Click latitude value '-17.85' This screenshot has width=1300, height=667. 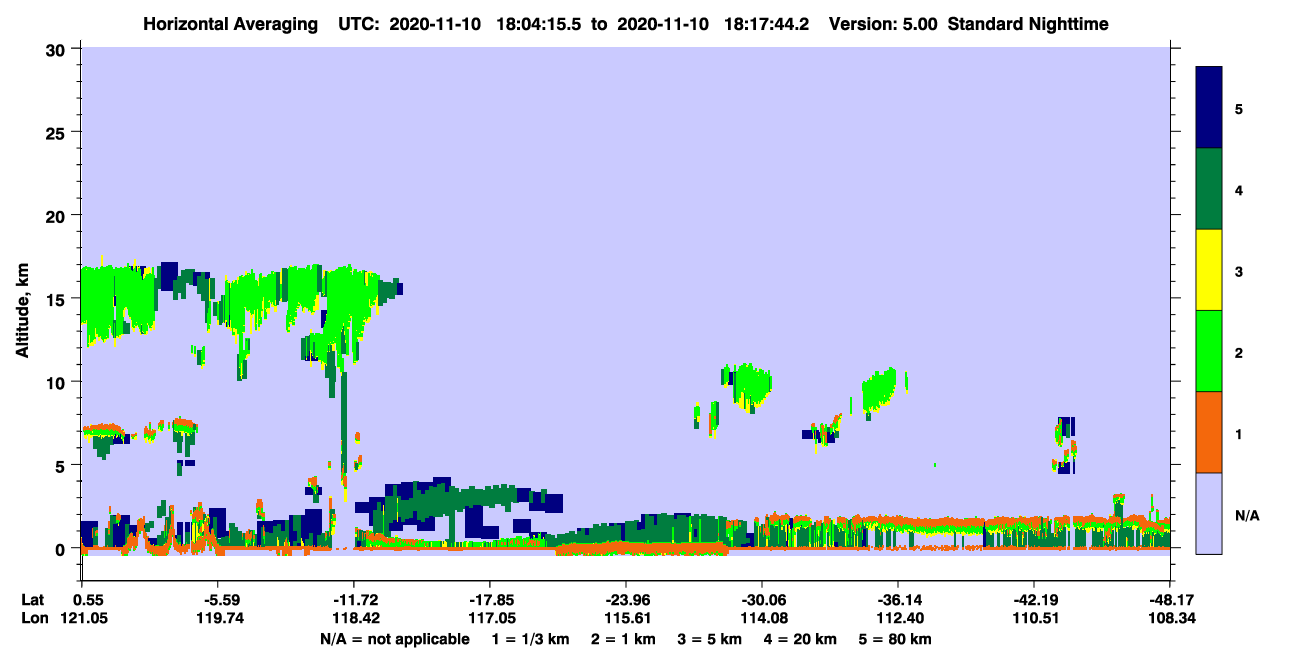489,600
